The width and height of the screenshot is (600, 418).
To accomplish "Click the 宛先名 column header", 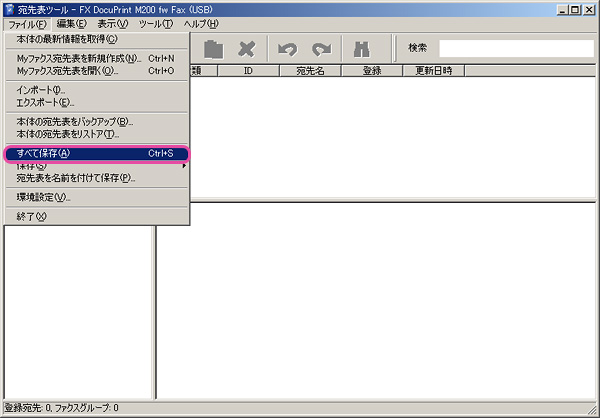I will (x=310, y=71).
